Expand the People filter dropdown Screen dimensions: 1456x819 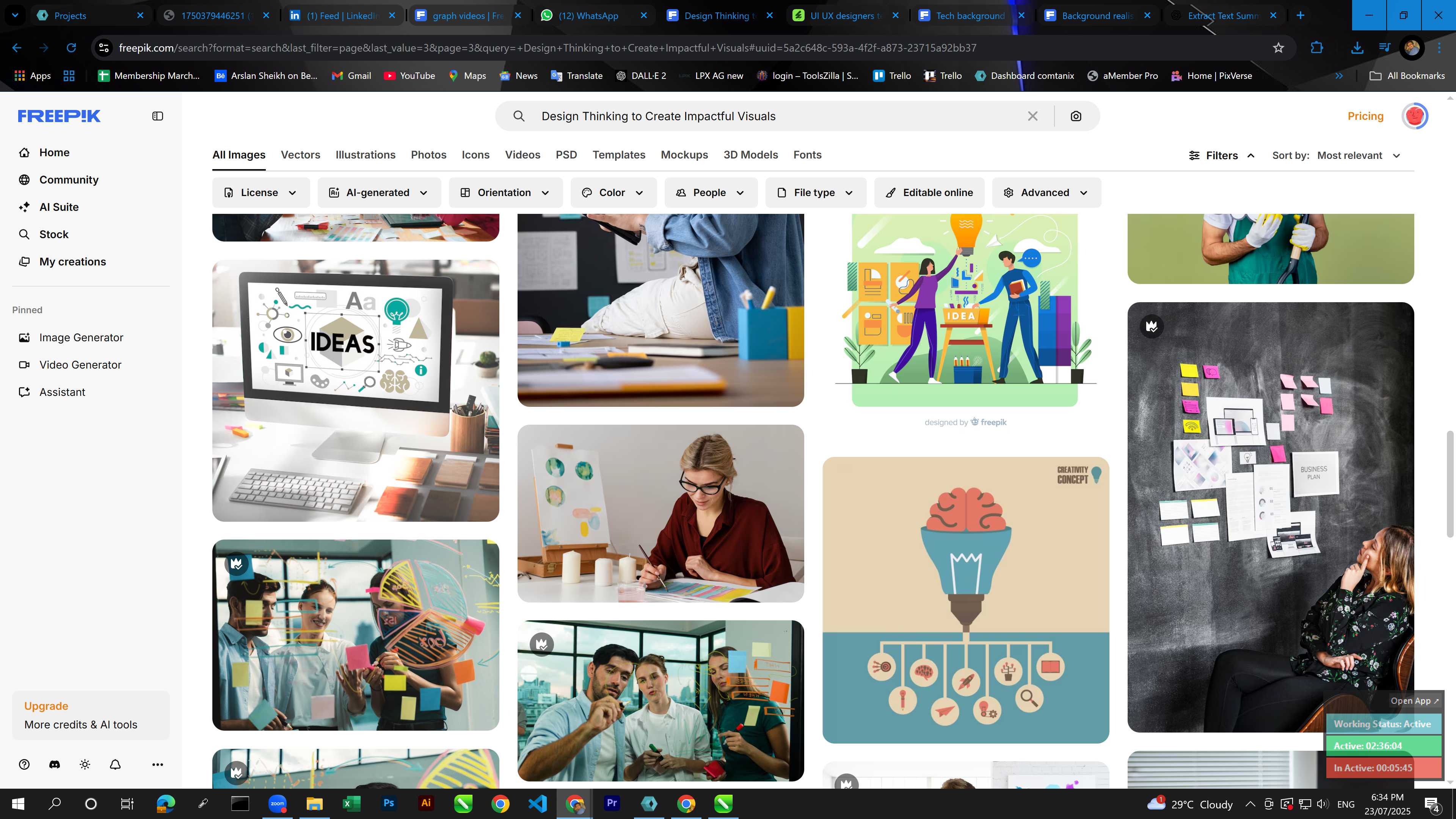click(x=711, y=193)
